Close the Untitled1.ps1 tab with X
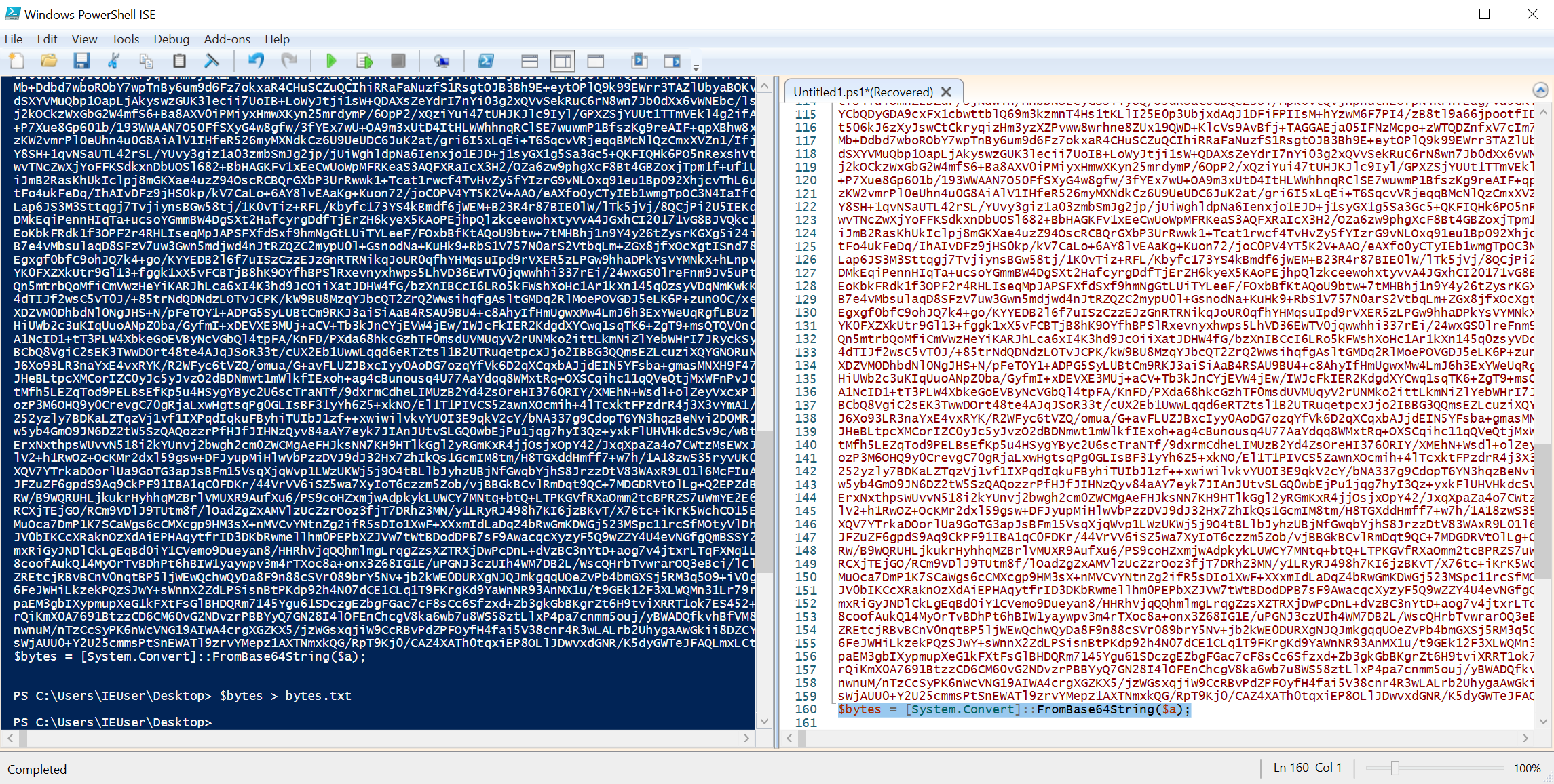Screen dimensions: 1554x784 coord(947,92)
